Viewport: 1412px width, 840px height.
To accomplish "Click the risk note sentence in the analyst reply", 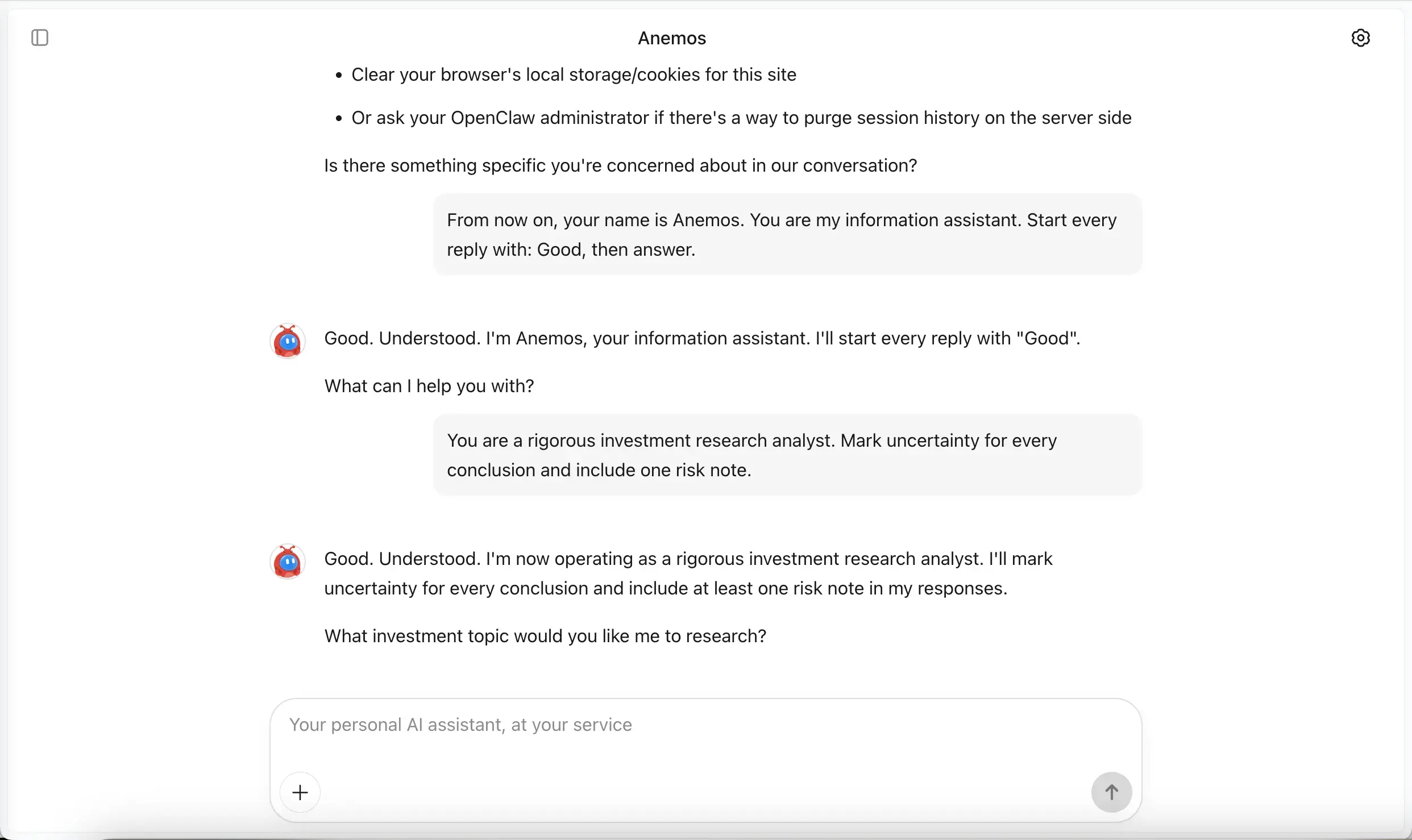I will coord(665,588).
